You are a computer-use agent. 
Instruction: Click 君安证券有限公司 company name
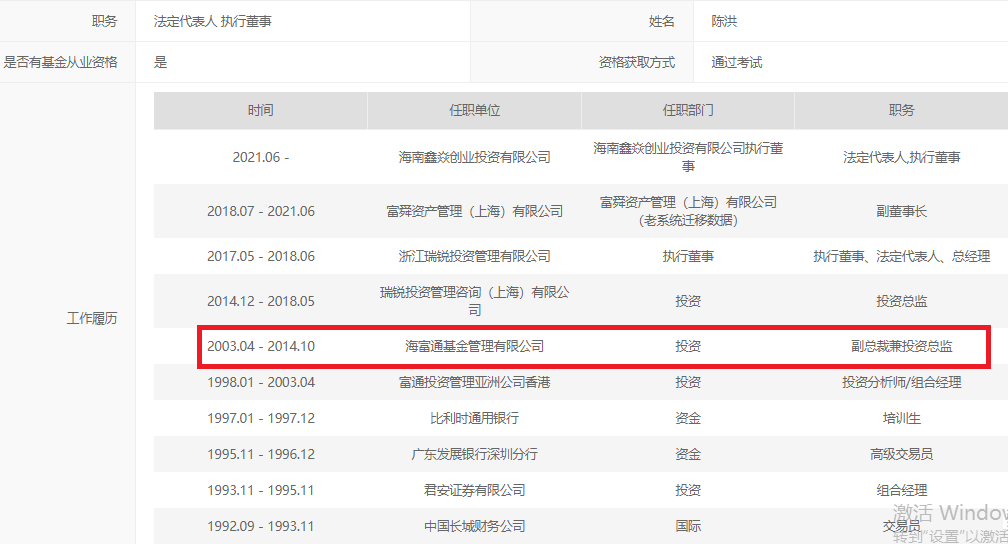click(x=474, y=490)
